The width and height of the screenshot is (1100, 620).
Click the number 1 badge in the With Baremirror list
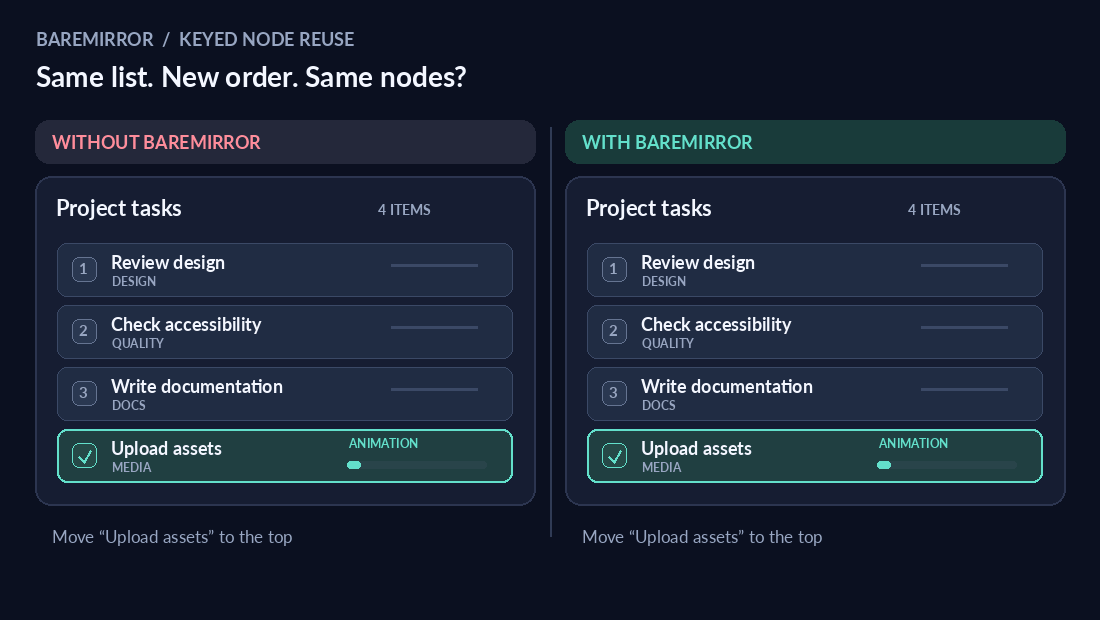[x=614, y=269]
